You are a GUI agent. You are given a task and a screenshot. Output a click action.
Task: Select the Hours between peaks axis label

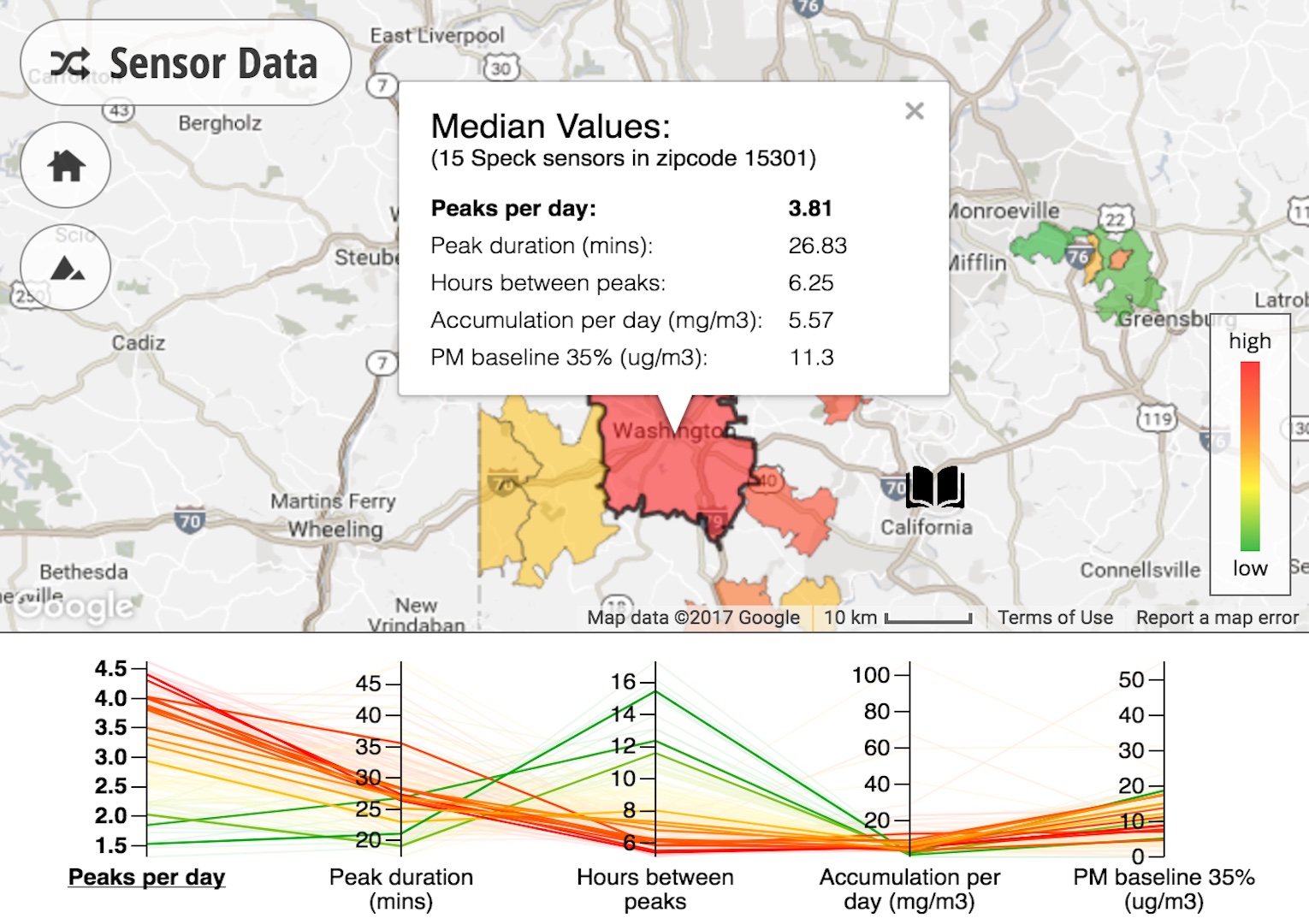(x=655, y=889)
